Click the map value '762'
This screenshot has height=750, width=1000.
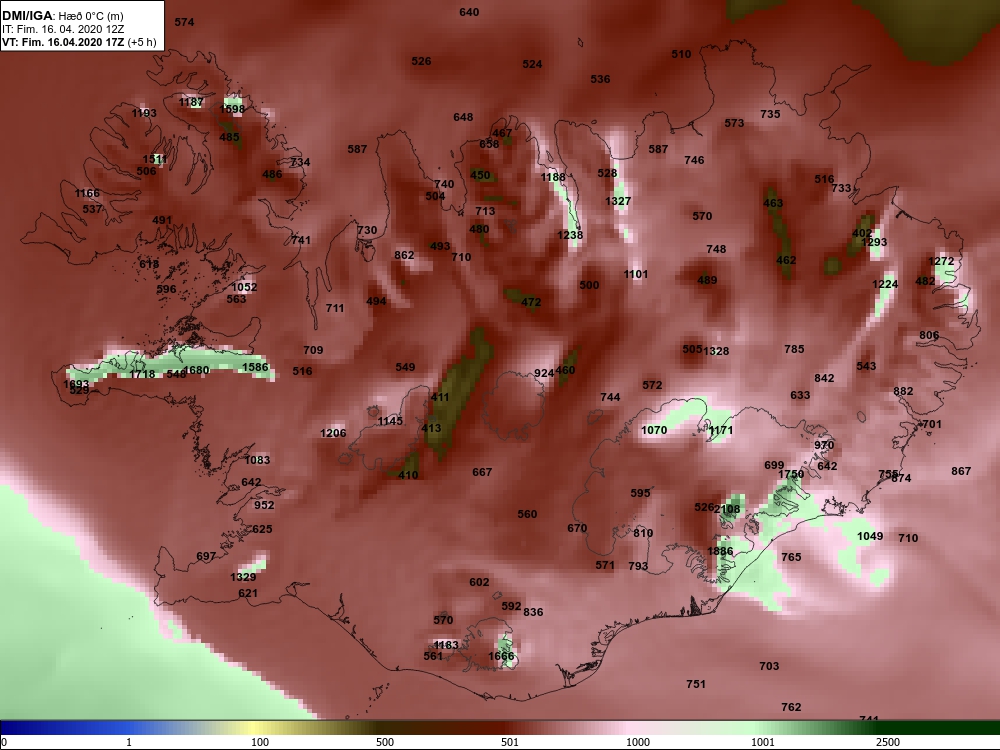click(791, 707)
